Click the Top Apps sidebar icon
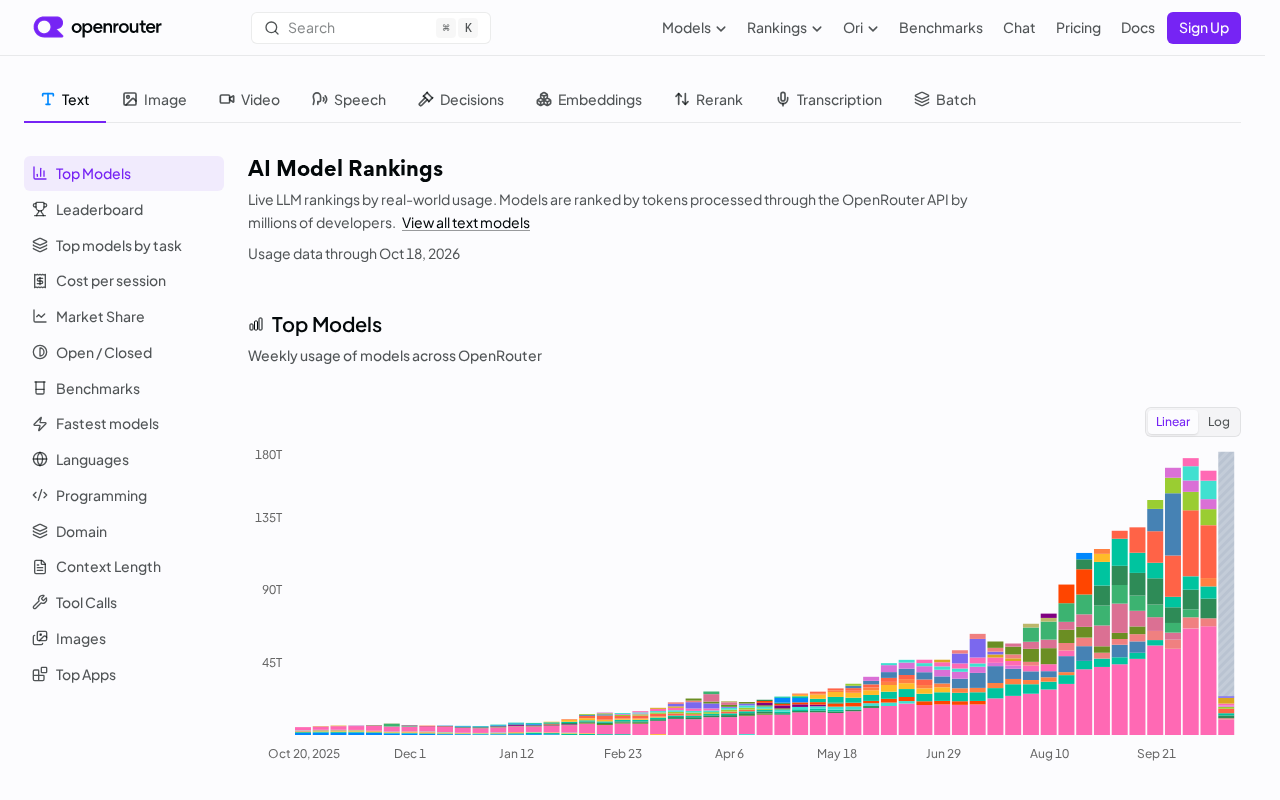Image resolution: width=1280 pixels, height=800 pixels. click(40, 674)
